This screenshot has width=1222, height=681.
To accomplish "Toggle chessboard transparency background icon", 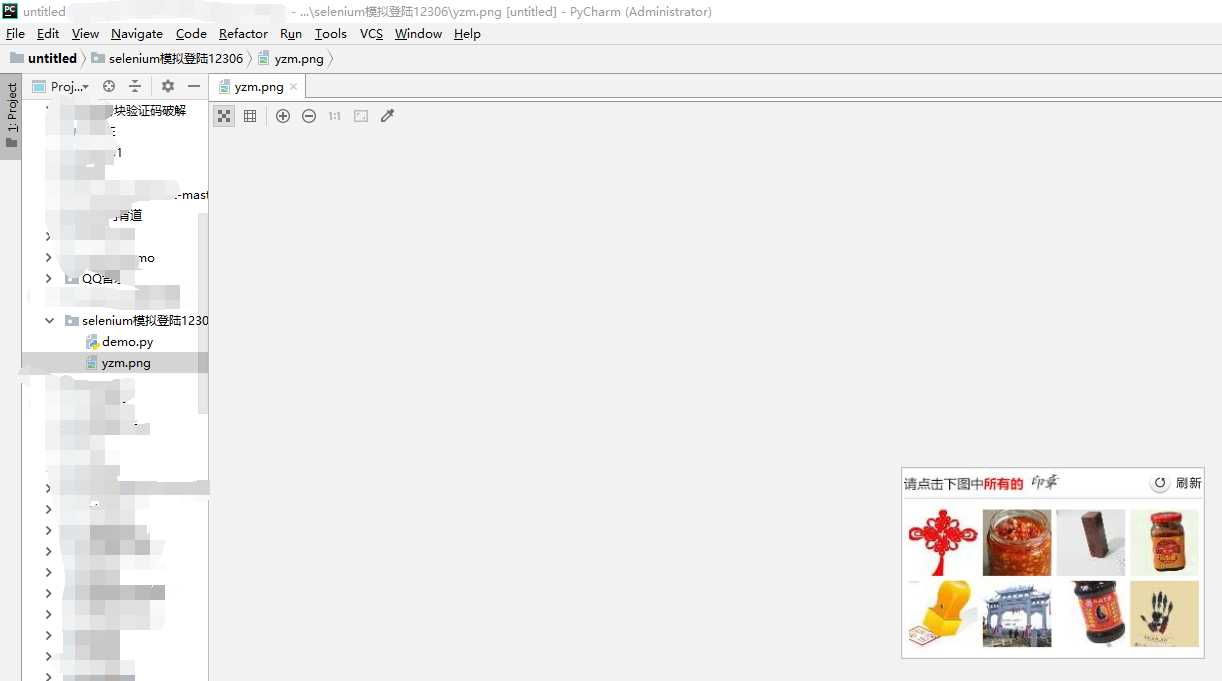I will (x=224, y=116).
